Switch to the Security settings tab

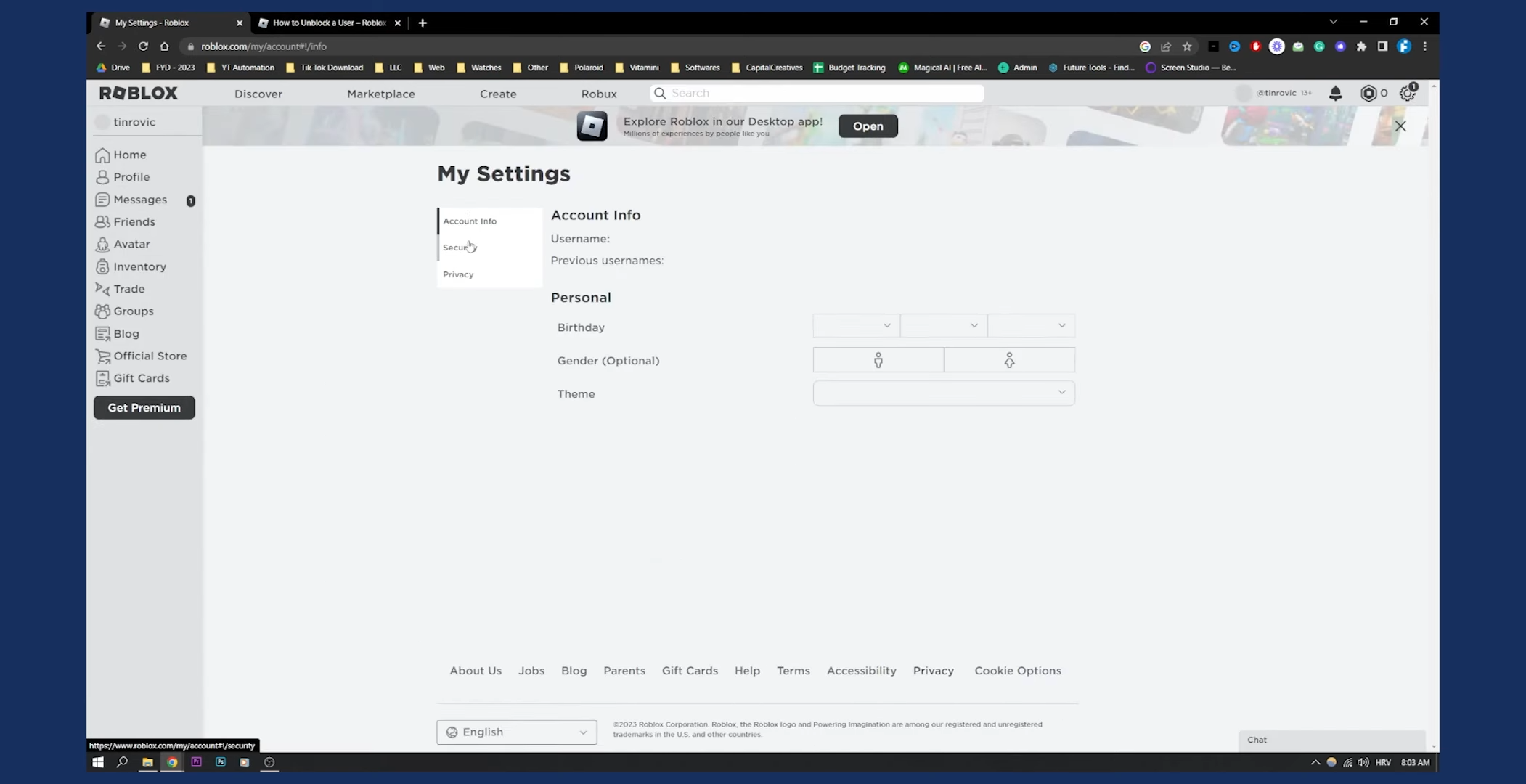click(x=459, y=248)
